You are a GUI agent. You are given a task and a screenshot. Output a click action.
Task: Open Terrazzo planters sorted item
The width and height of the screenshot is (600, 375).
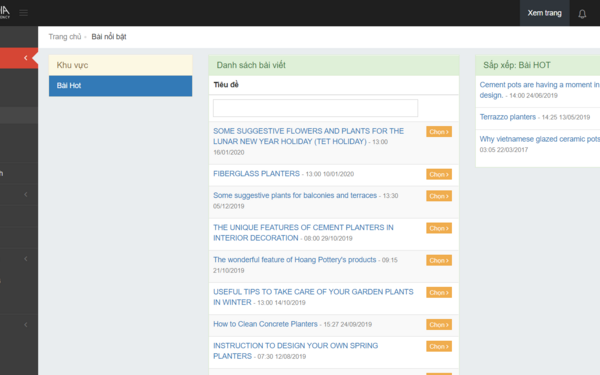508,117
